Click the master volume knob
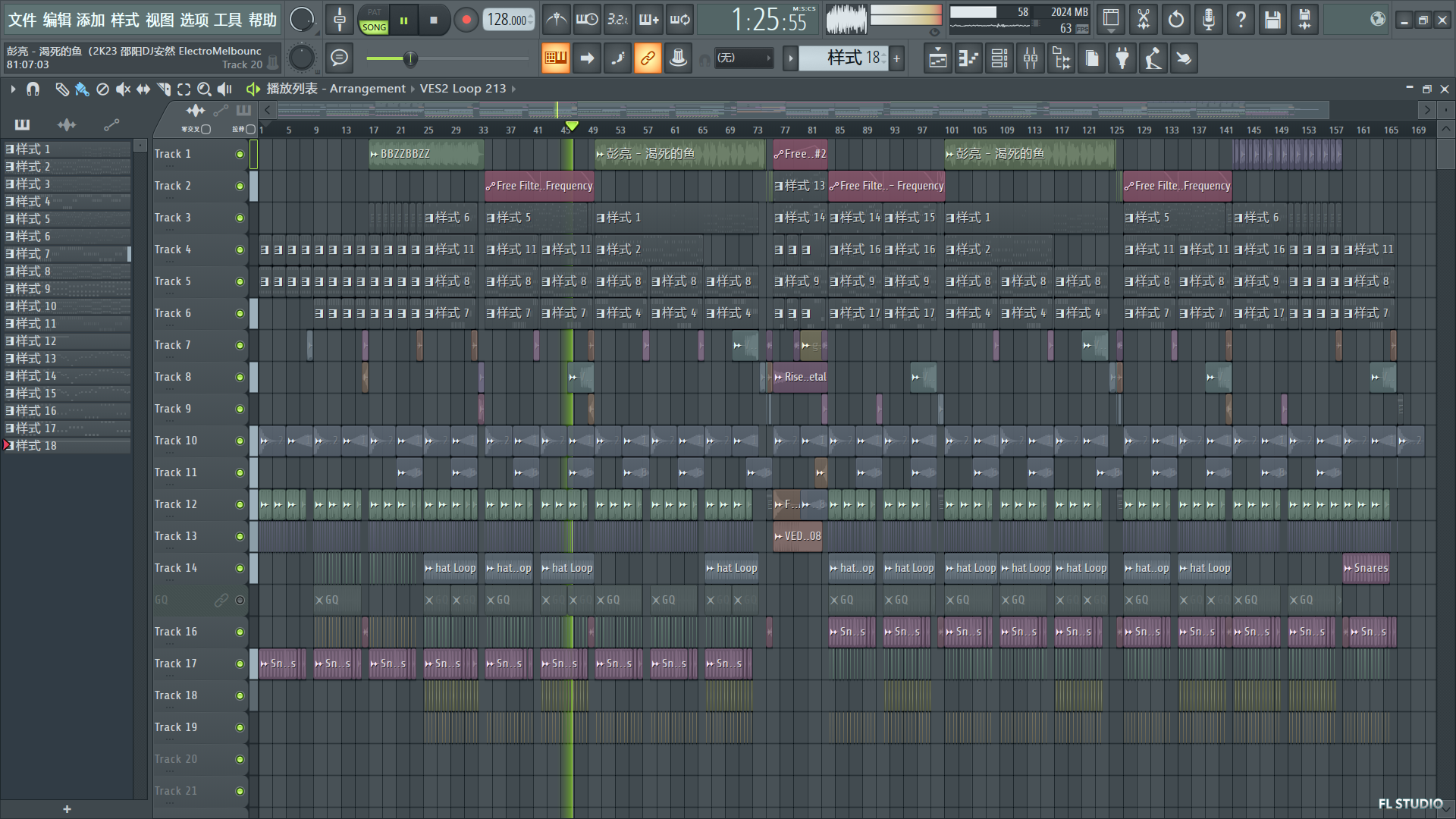 (x=302, y=20)
